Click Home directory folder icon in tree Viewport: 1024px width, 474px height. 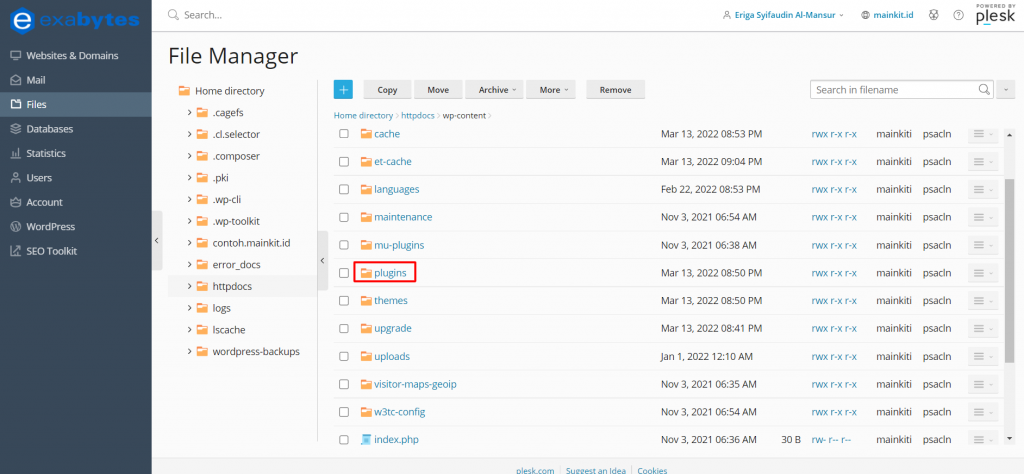(x=184, y=91)
